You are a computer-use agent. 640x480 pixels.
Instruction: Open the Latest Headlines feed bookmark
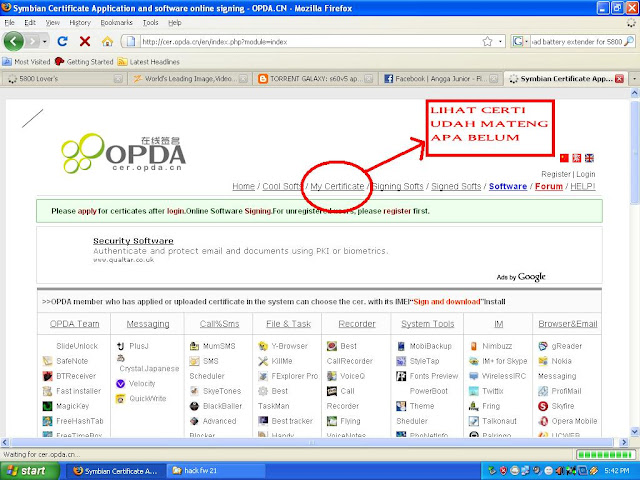[149, 62]
